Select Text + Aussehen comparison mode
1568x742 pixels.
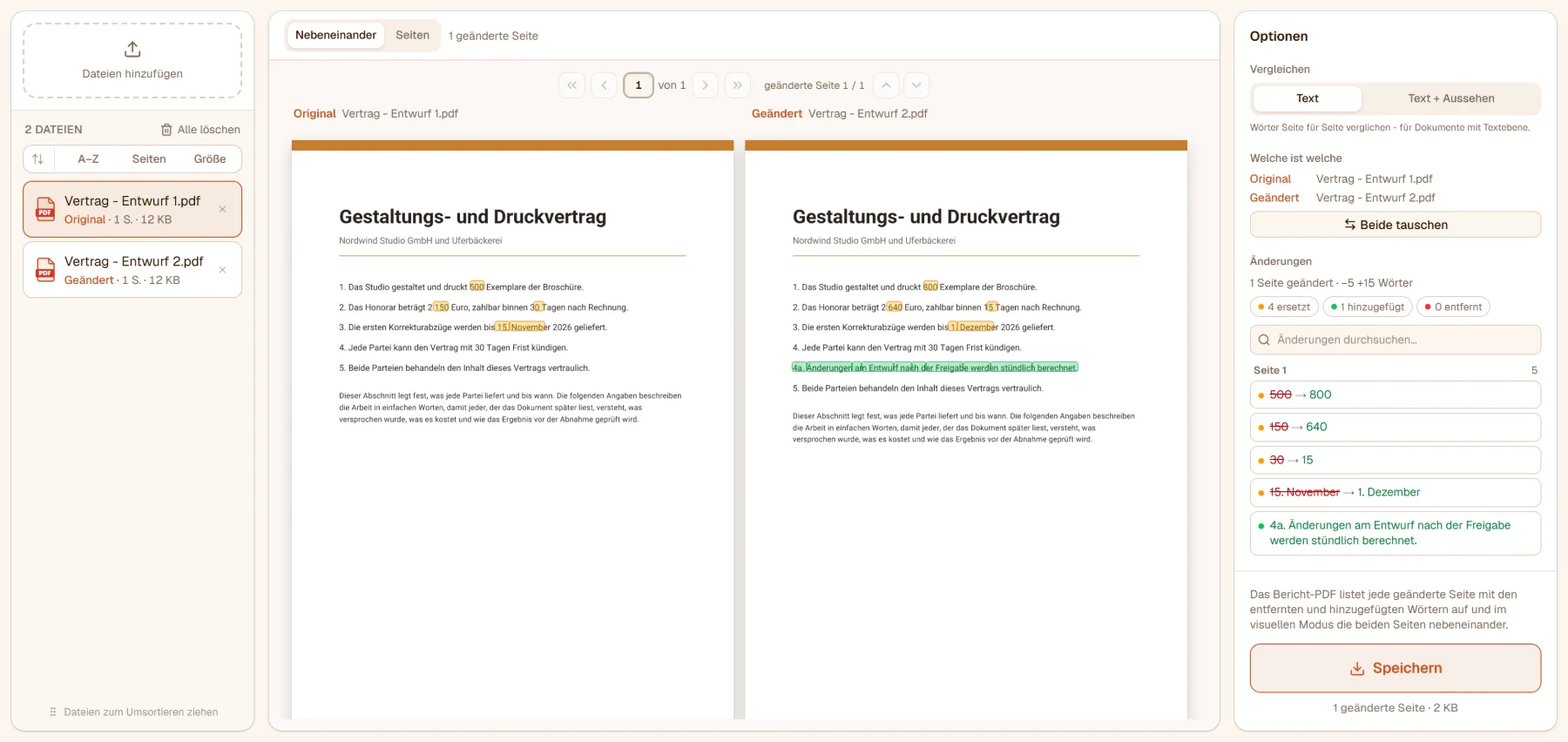pos(1450,98)
